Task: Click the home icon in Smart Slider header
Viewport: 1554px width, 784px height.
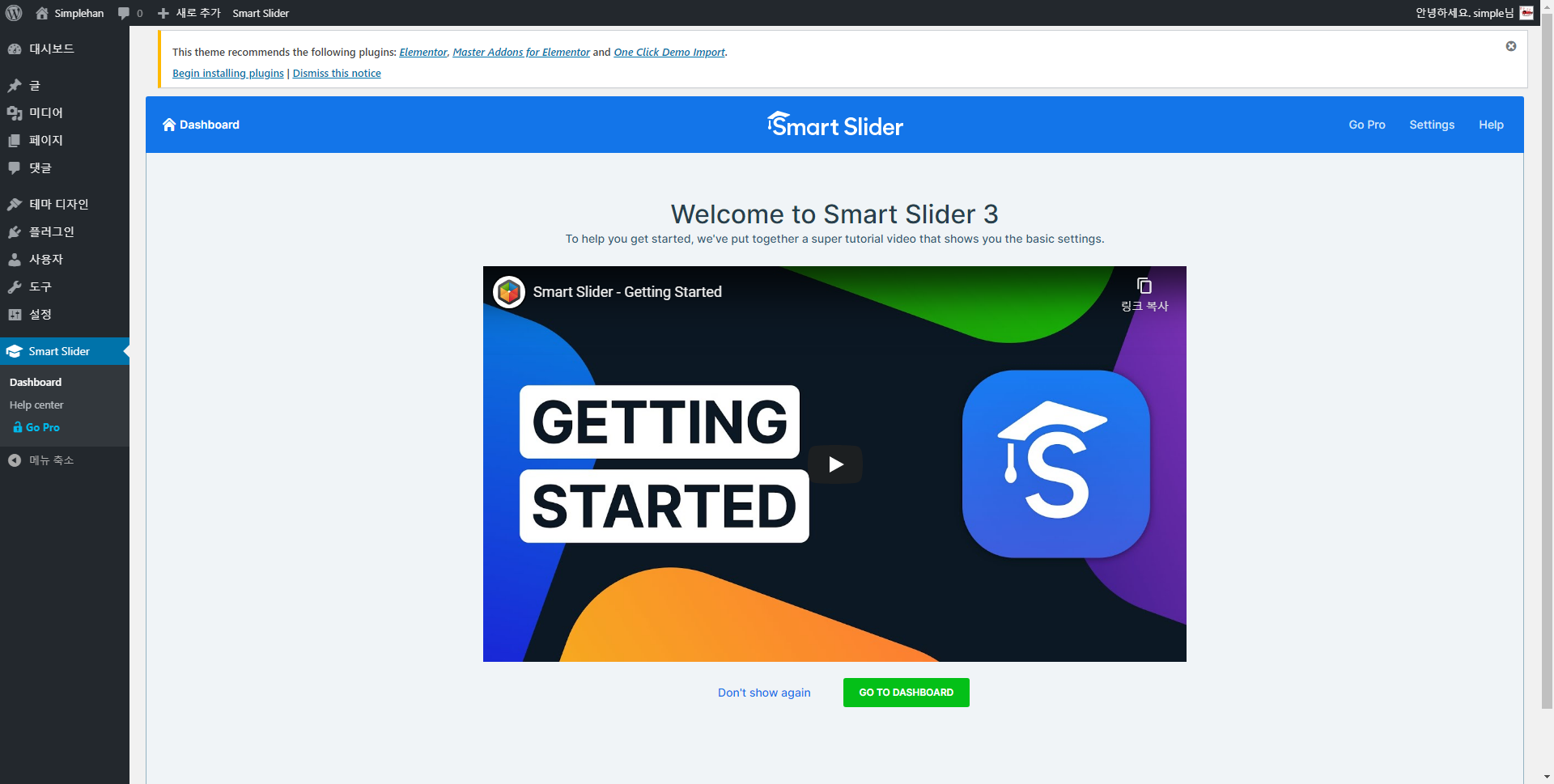Action: 169,125
